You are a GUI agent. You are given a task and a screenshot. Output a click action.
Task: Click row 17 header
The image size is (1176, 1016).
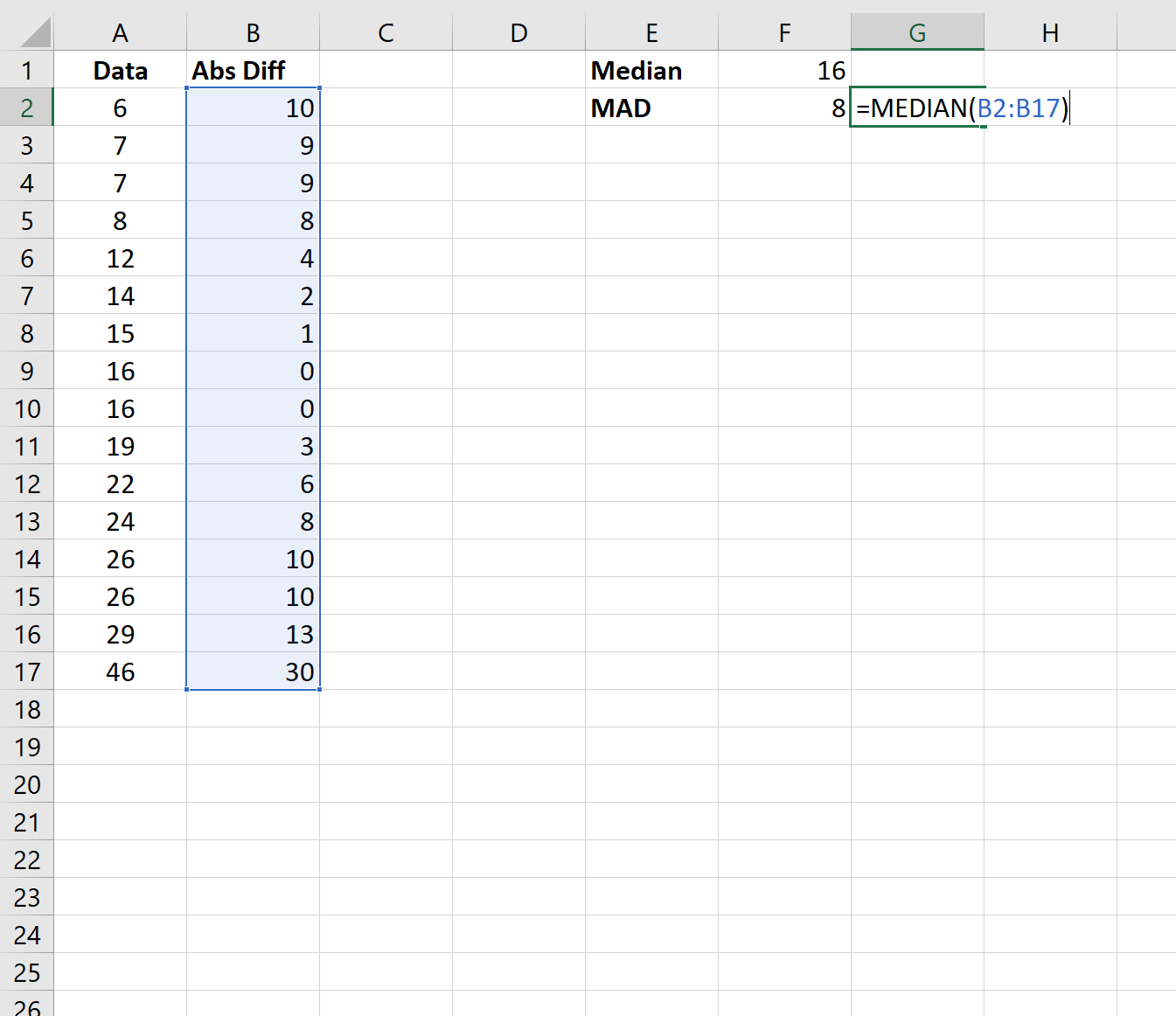pos(27,672)
